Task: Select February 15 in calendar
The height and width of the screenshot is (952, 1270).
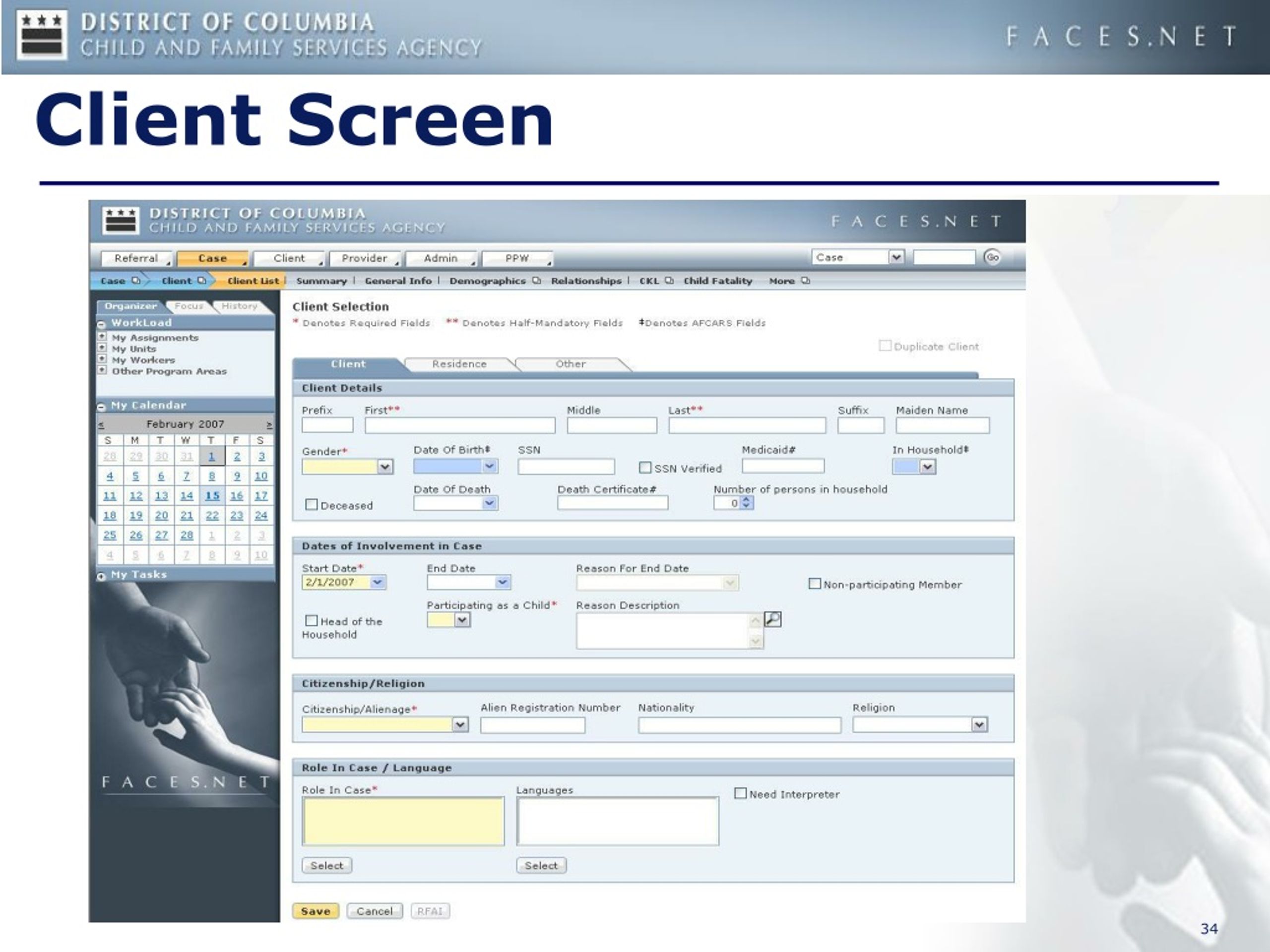Action: [x=212, y=496]
